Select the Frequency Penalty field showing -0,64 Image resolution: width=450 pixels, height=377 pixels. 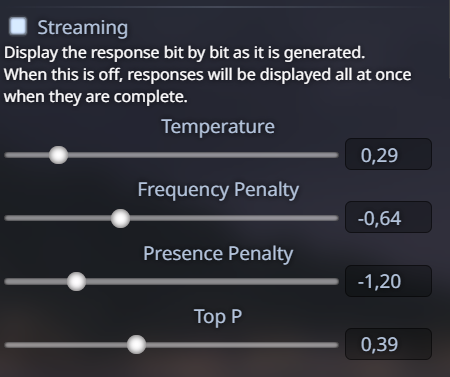click(388, 217)
